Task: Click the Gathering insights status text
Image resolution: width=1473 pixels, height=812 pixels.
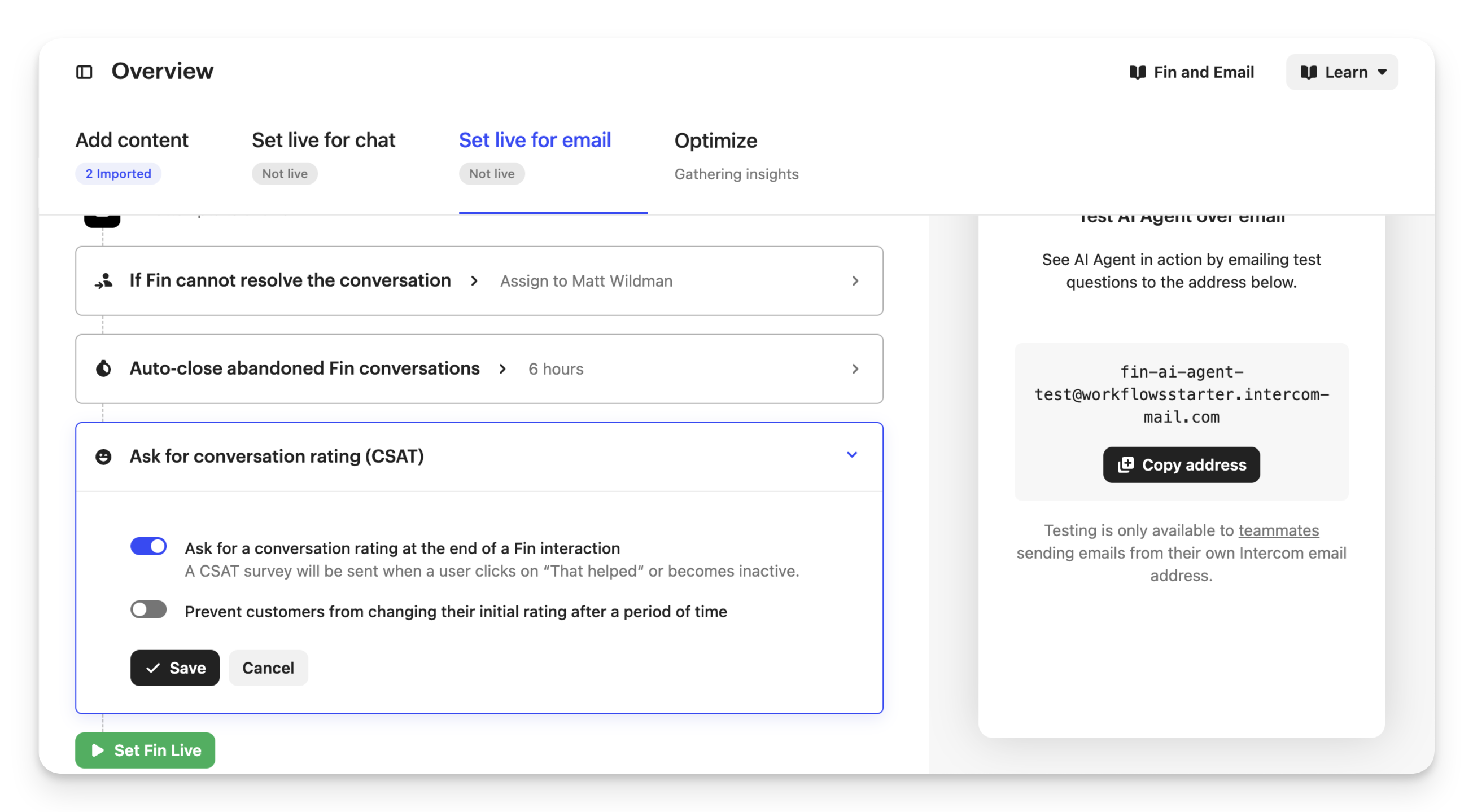Action: point(736,174)
